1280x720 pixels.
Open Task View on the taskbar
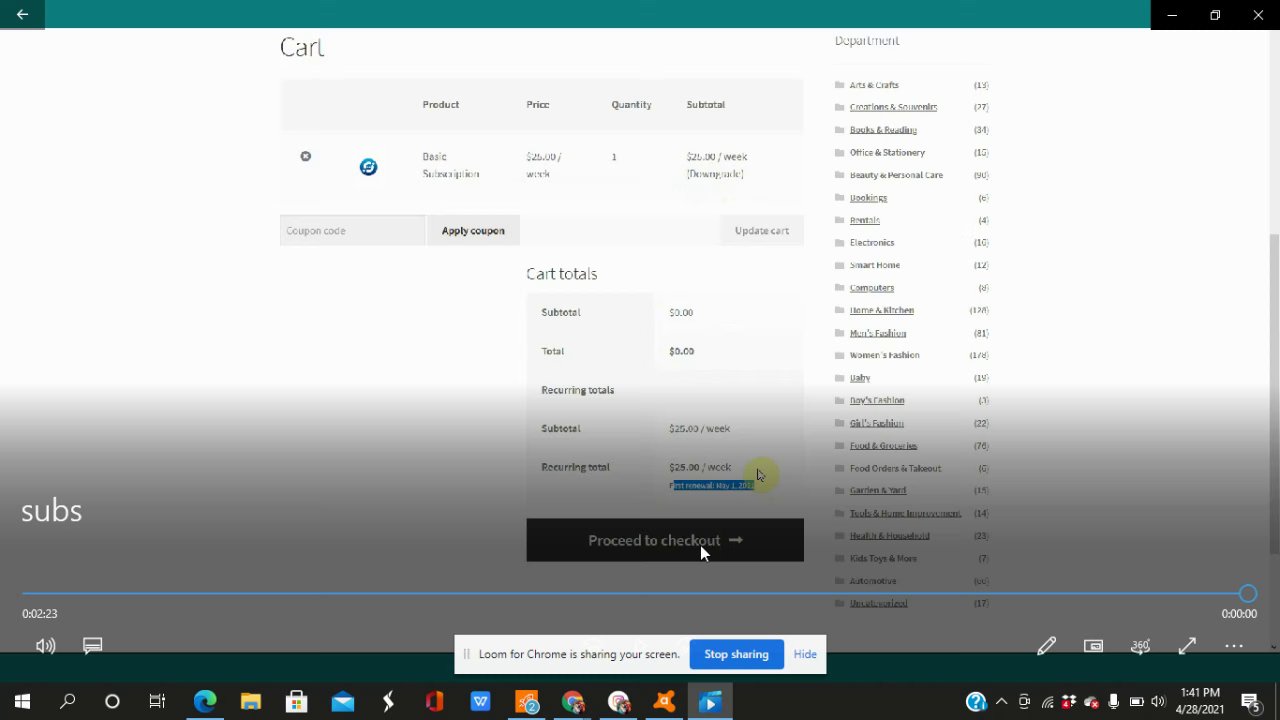157,702
